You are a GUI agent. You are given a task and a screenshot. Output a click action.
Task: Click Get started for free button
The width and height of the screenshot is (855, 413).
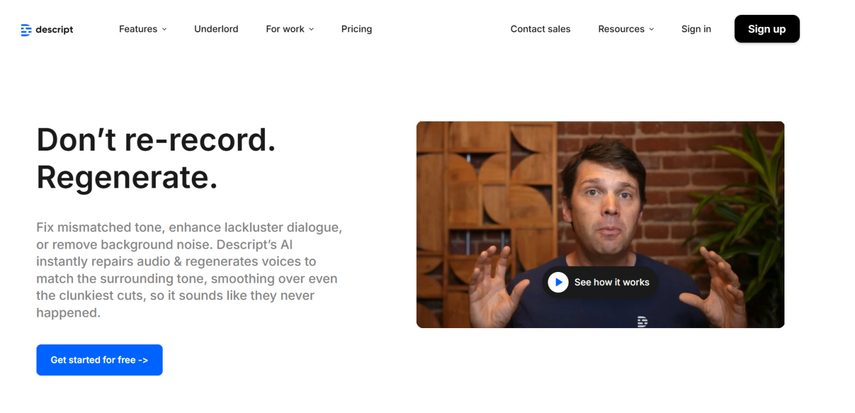(x=99, y=360)
